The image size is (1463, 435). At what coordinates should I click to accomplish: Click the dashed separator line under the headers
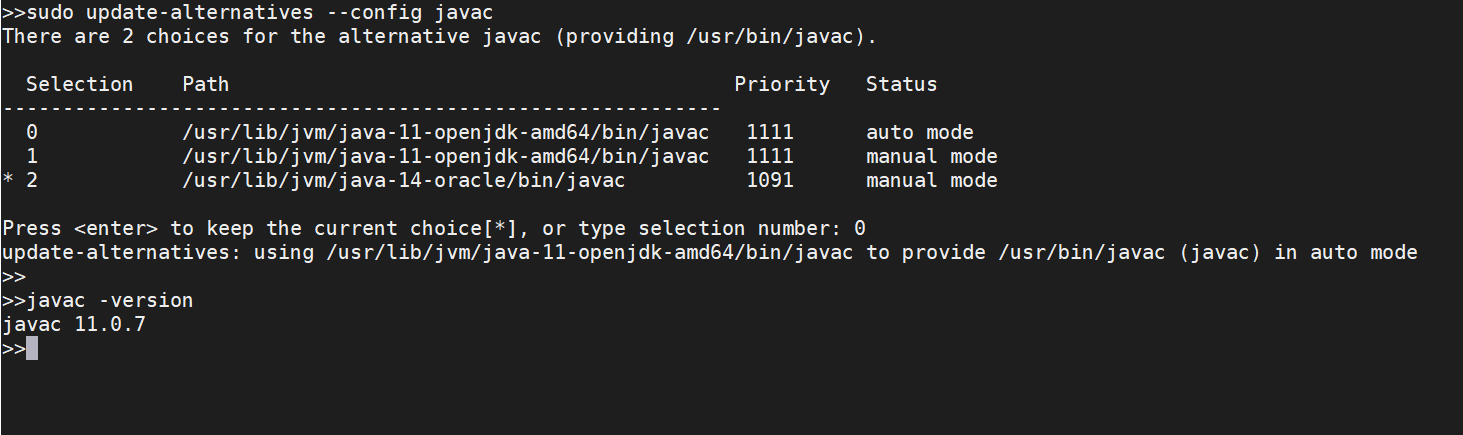tap(361, 108)
